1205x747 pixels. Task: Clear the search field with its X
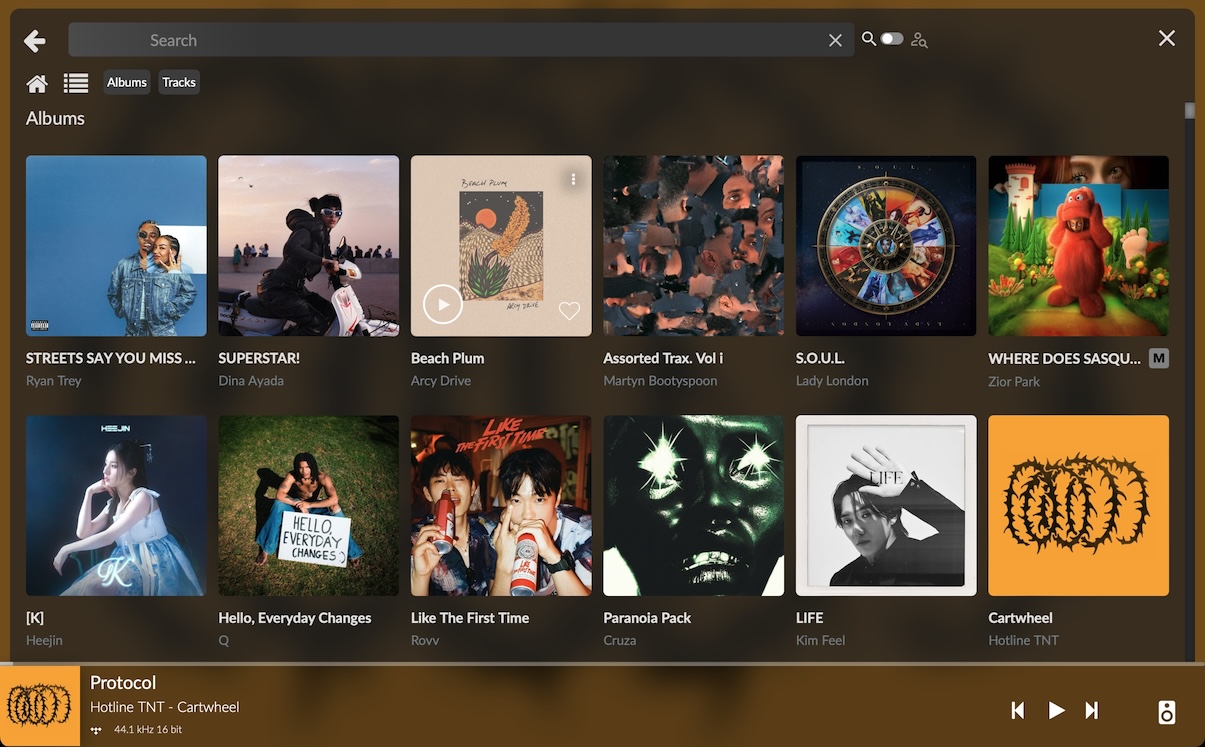pyautogui.click(x=835, y=40)
